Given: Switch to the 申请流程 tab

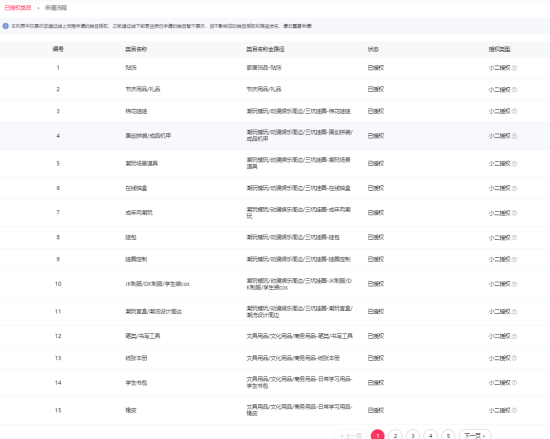Looking at the screenshot, I should pos(56,8).
